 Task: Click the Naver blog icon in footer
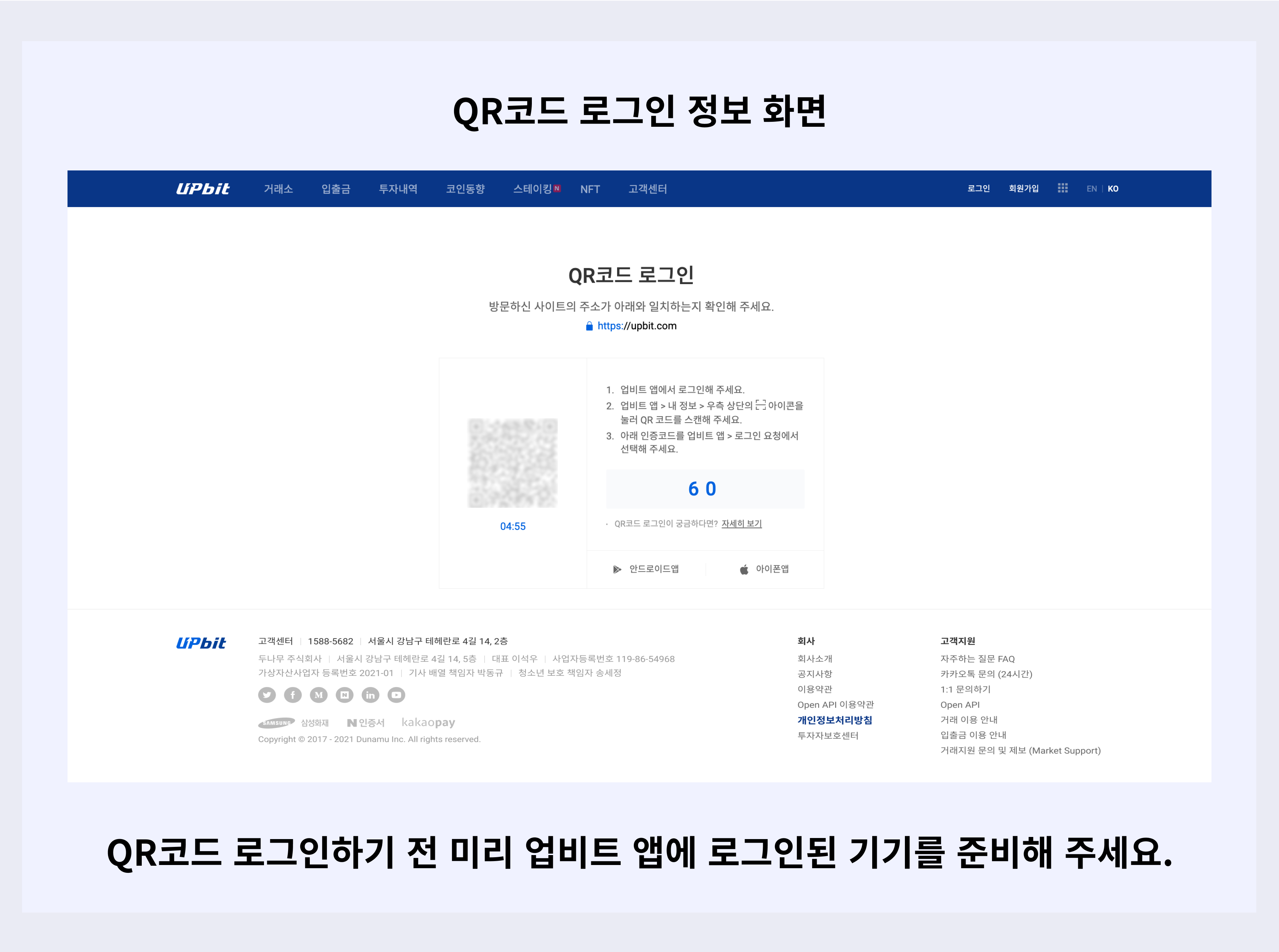(x=345, y=695)
